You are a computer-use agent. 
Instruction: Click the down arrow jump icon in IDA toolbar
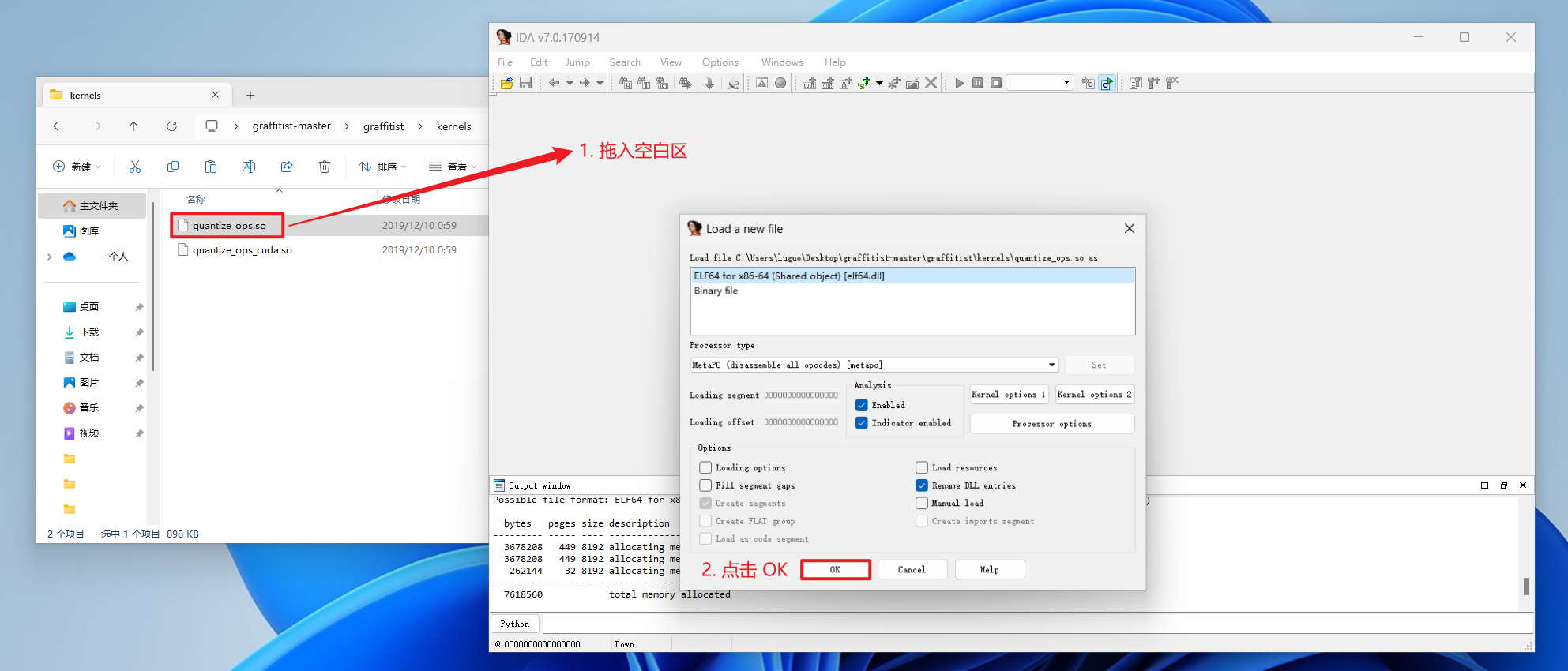[709, 83]
